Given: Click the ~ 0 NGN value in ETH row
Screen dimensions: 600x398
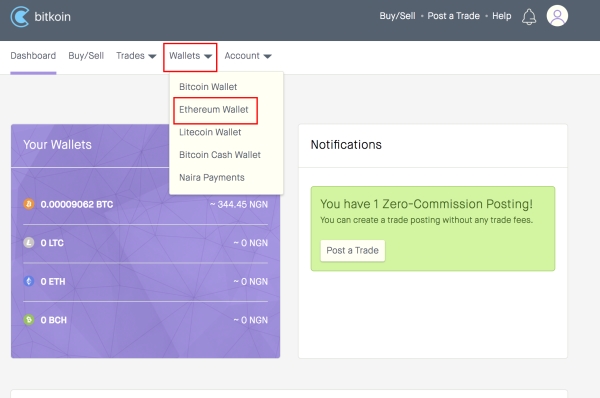Looking at the screenshot, I should [x=251, y=282].
